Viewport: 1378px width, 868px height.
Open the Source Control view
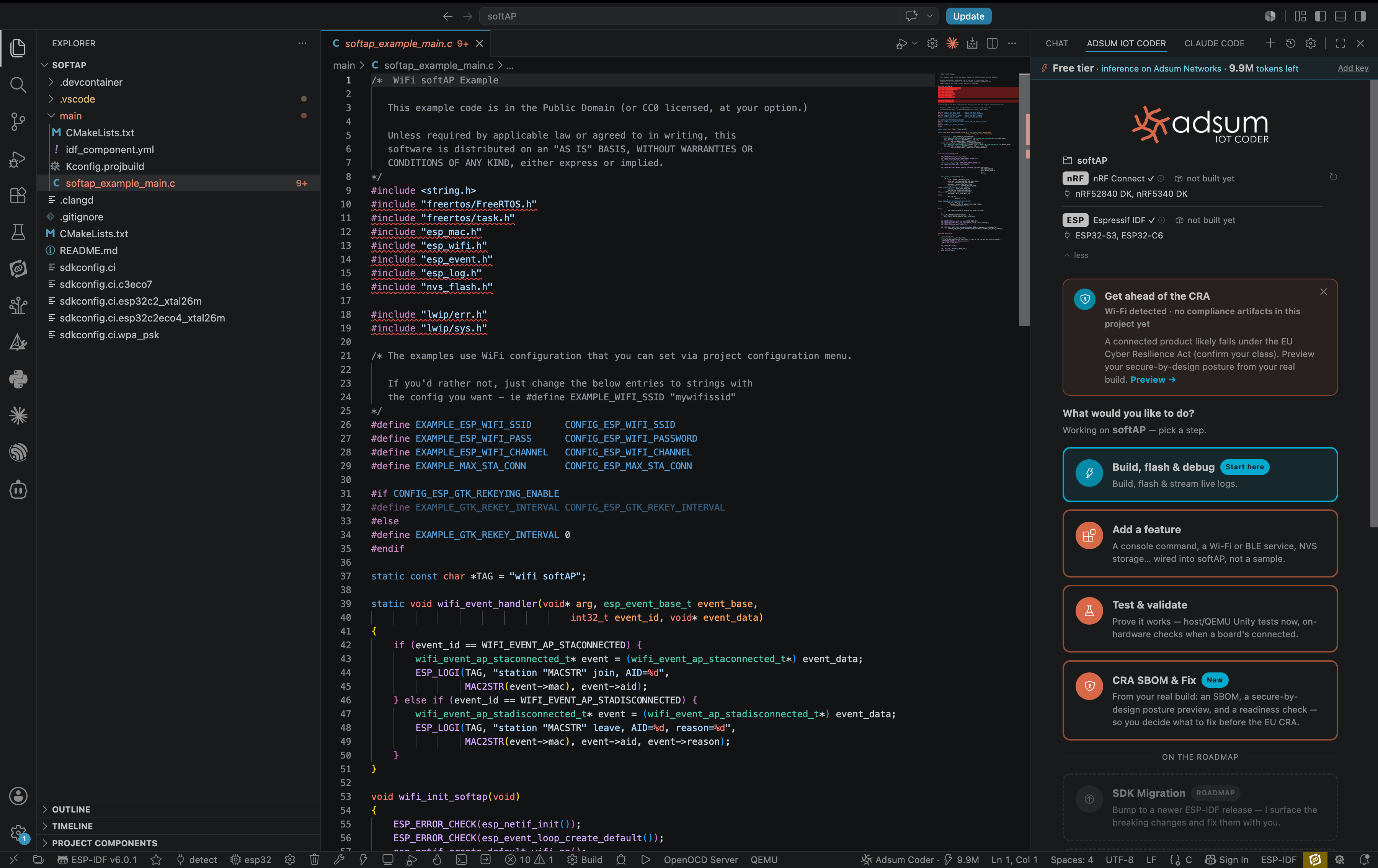[18, 121]
